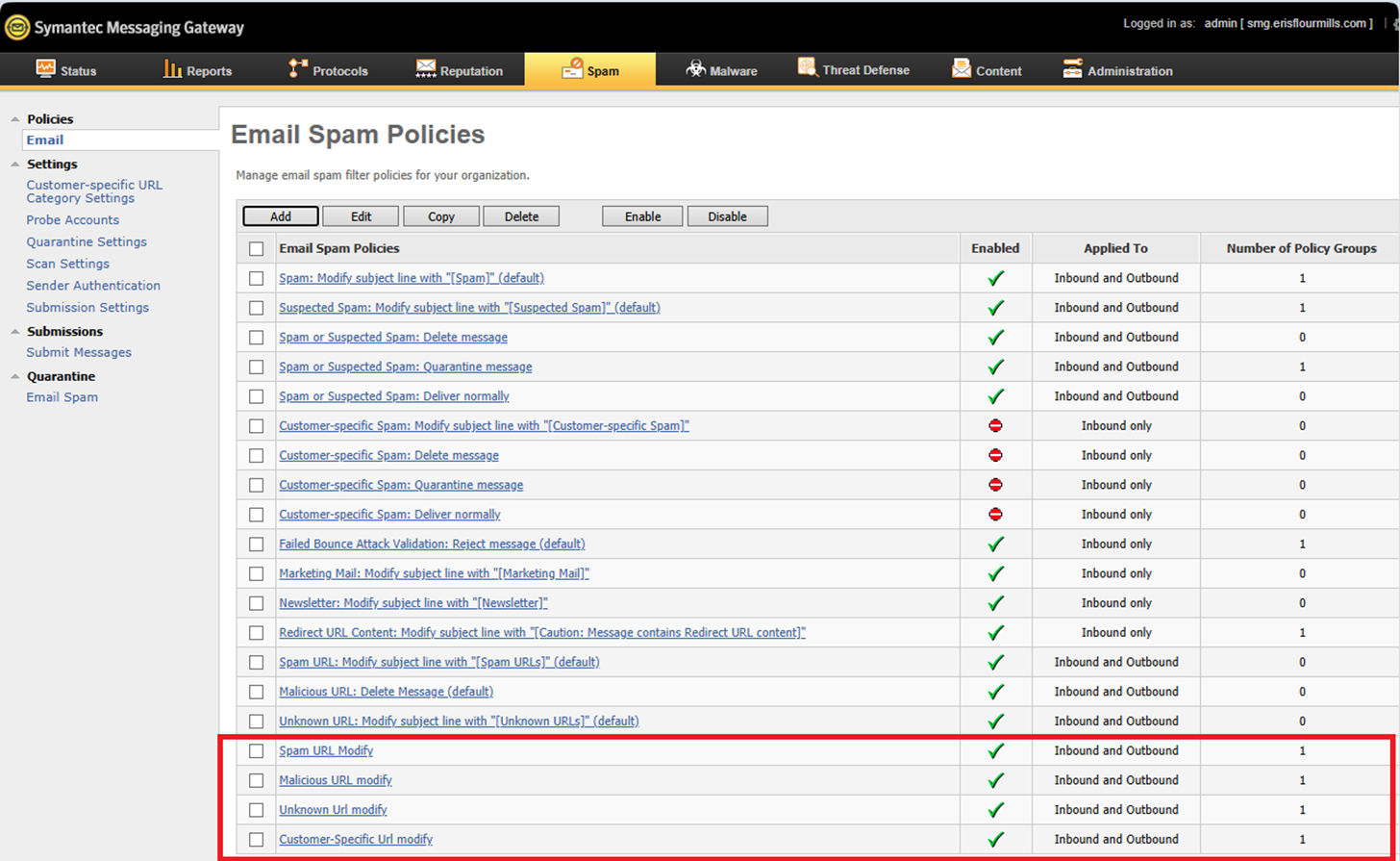Click the Enable button
1400x861 pixels.
tap(642, 216)
